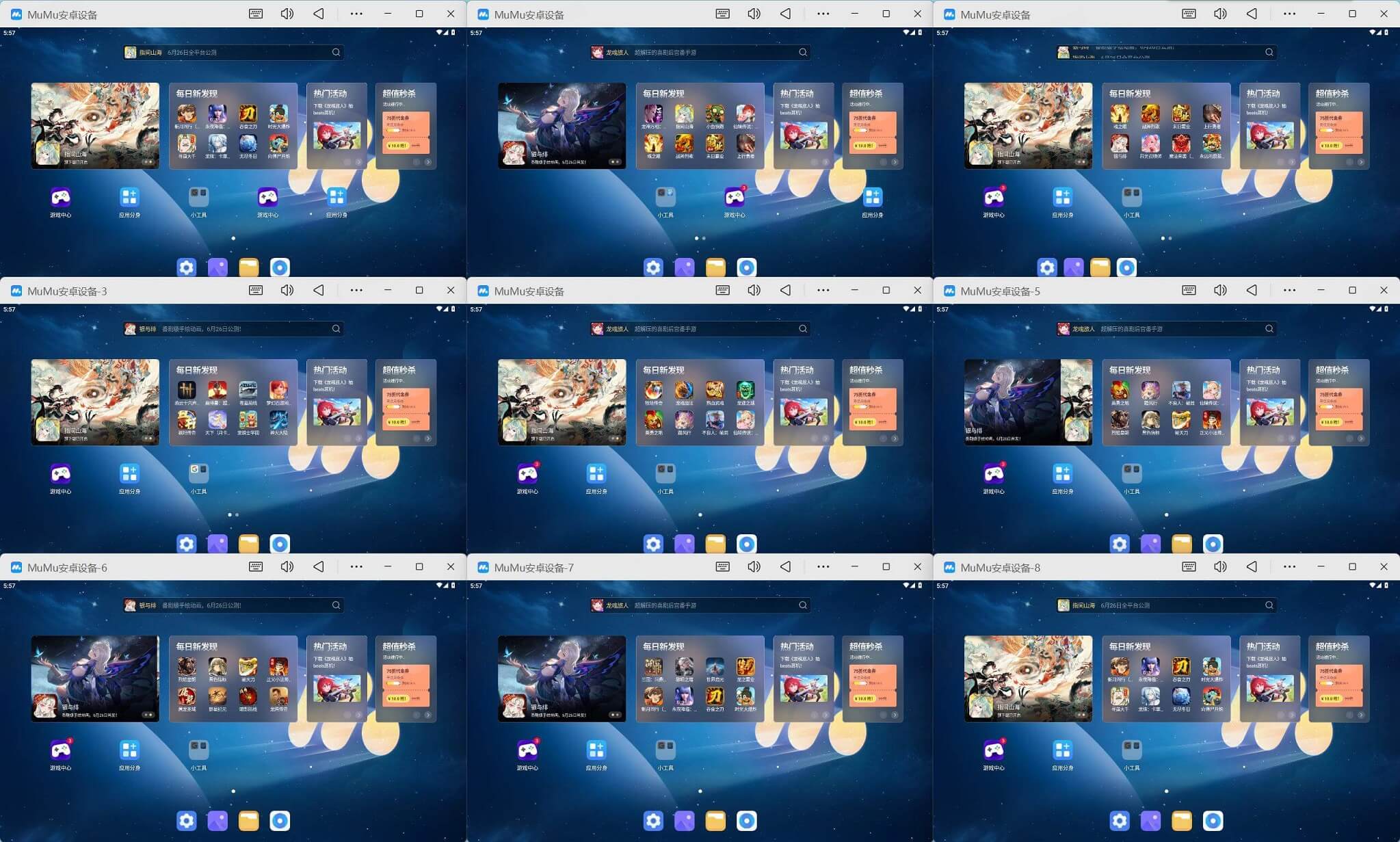Tap the back triangle in MuMu安卓设备-6
Viewport: 1400px width, 842px height.
point(319,566)
